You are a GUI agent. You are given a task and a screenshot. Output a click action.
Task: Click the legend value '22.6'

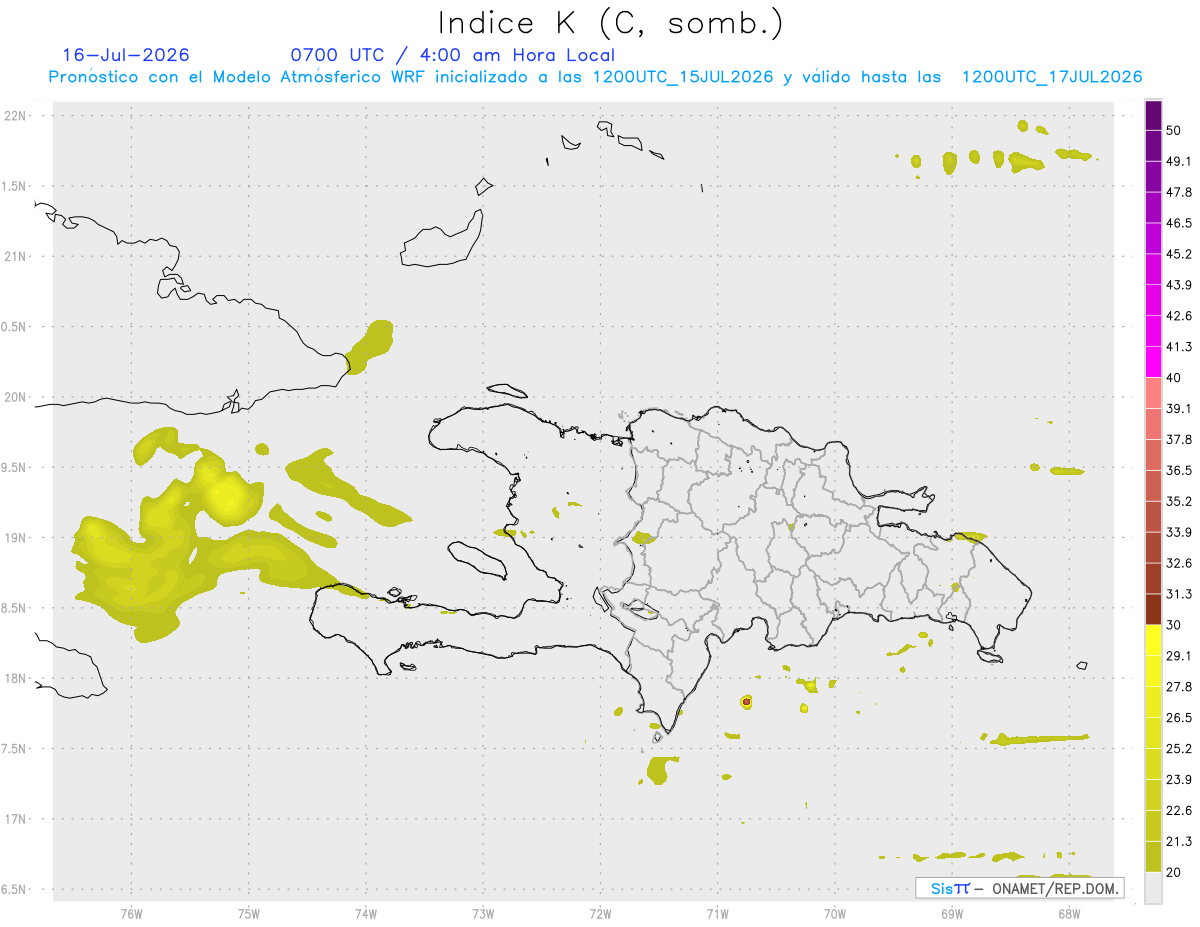point(1179,810)
